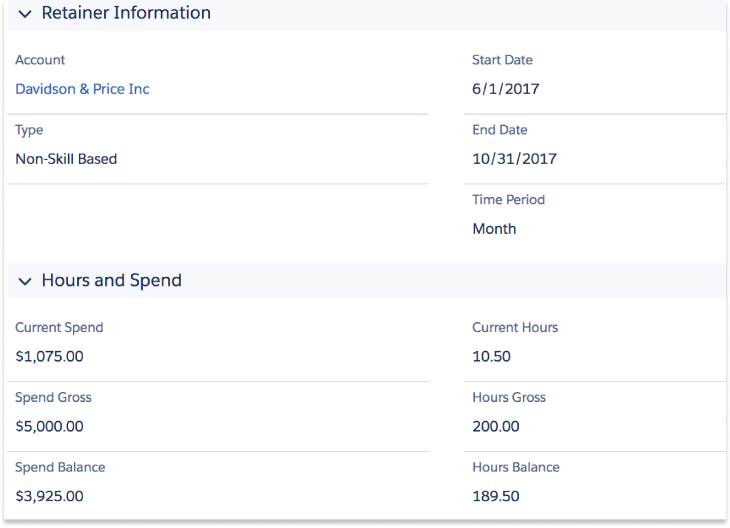Click the Current Hours value 10.50
Viewport: 730px width, 528px height.
pyautogui.click(x=491, y=356)
